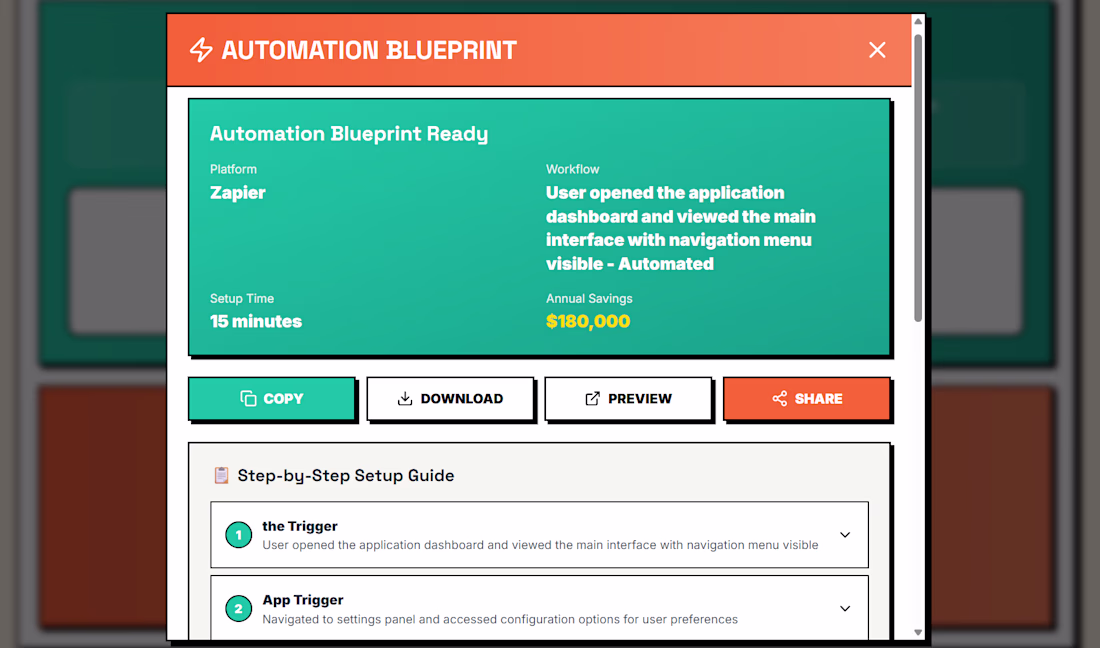Share the blueprint
The width and height of the screenshot is (1100, 648).
click(x=807, y=398)
